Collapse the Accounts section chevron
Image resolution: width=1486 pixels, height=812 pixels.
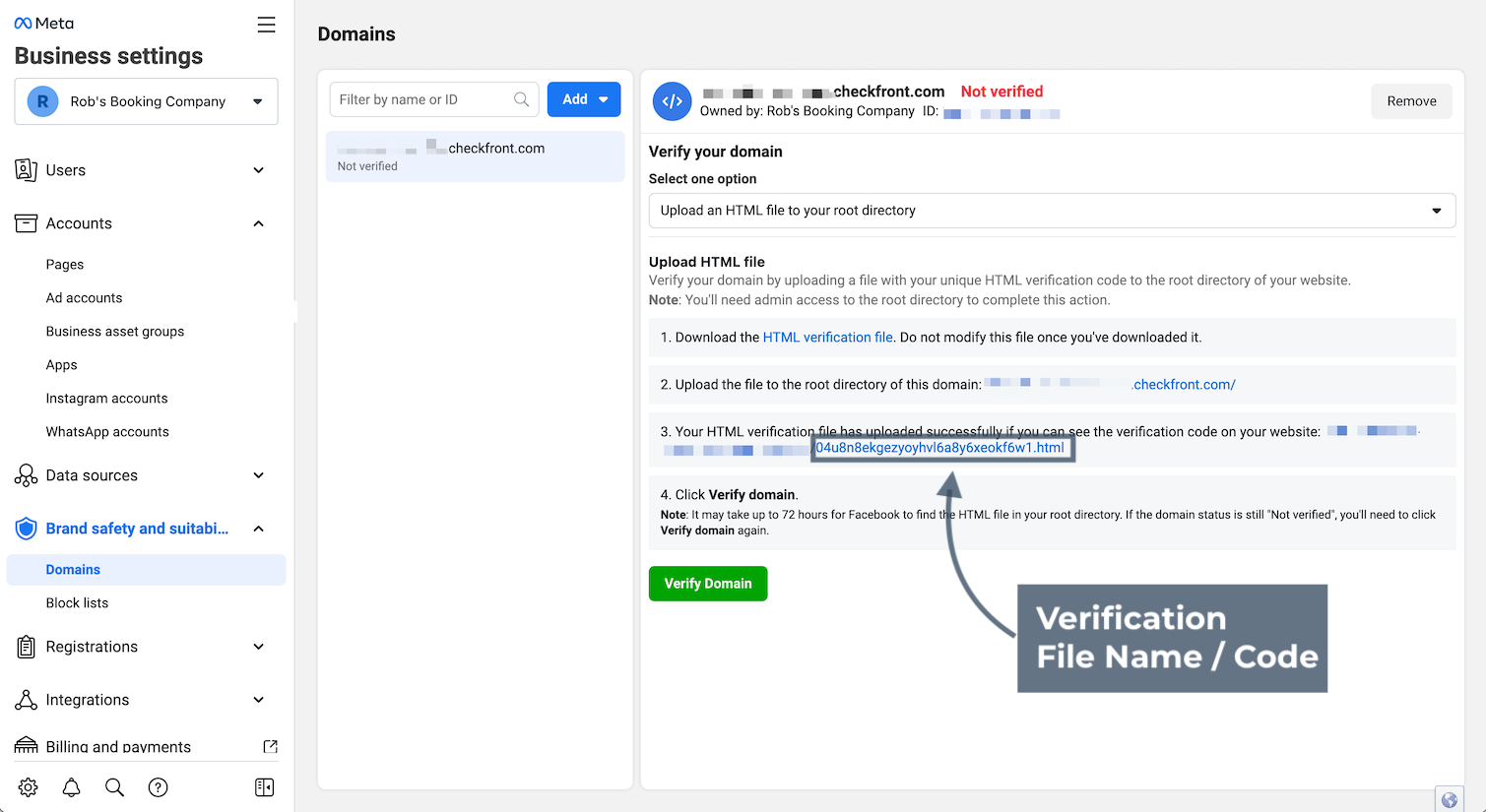pos(259,223)
